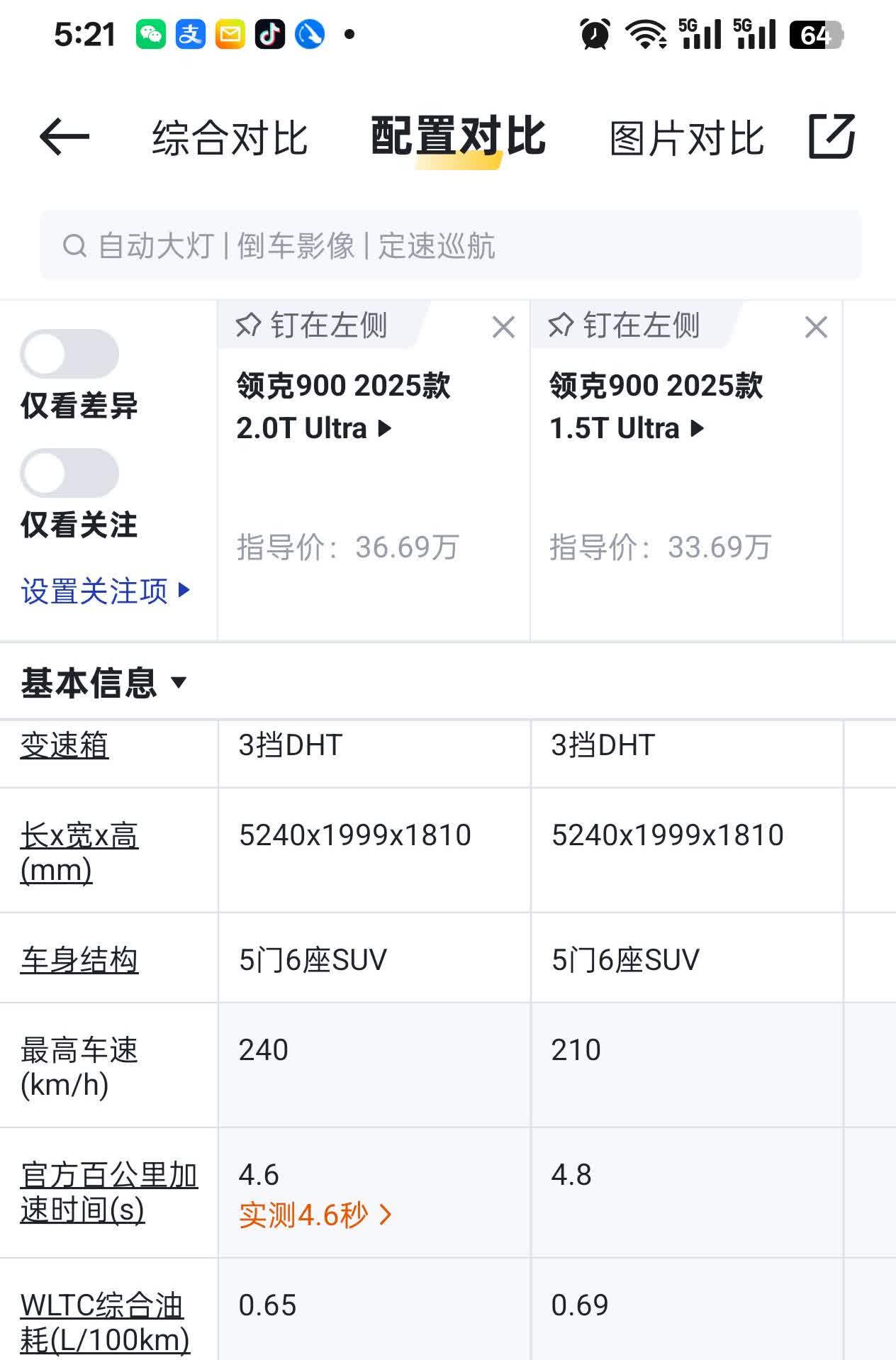Focus the configuration search field

[451, 245]
